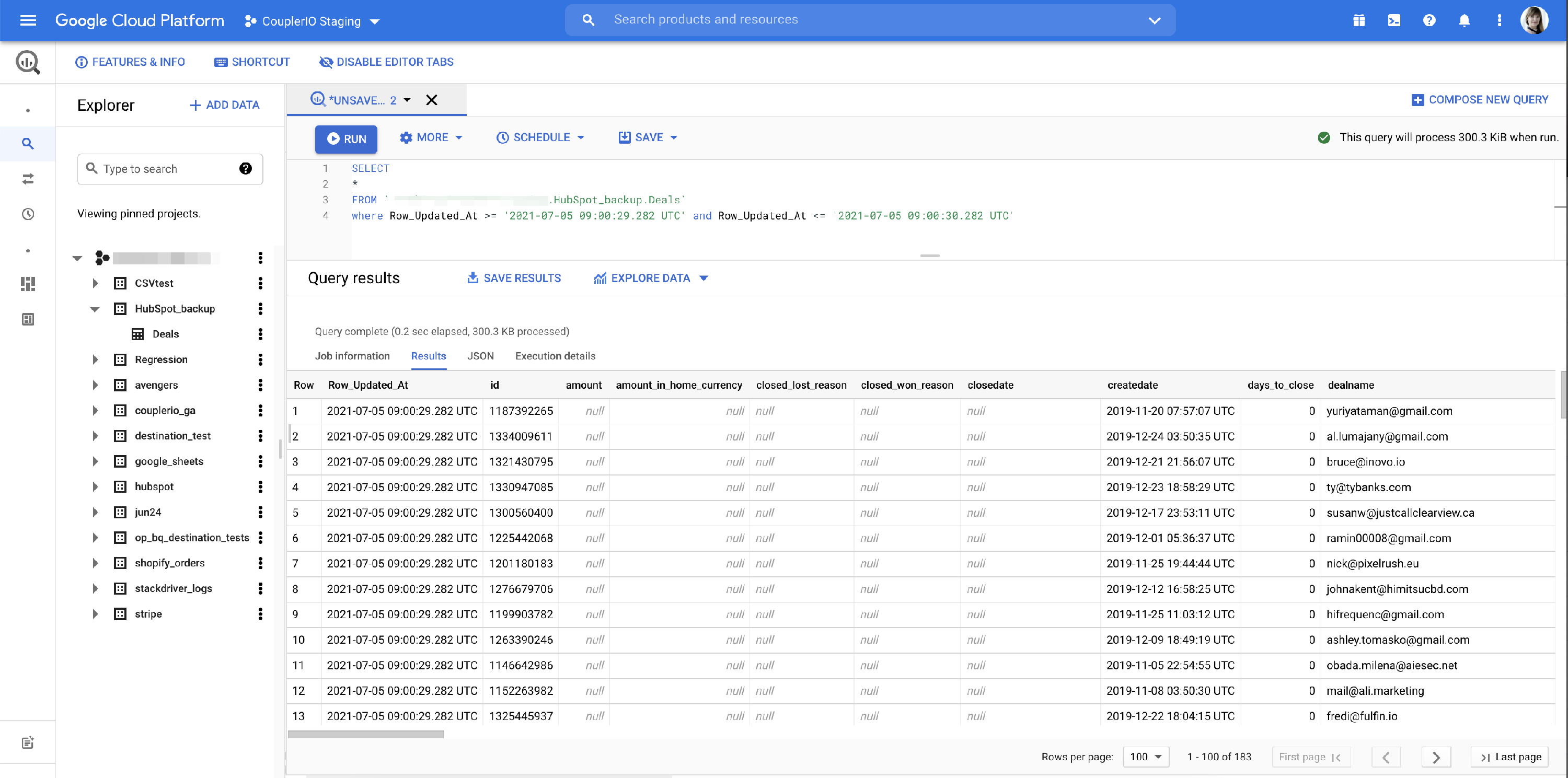The image size is (1568, 778).
Task: Focus the Explorer Type to search field
Action: point(170,169)
